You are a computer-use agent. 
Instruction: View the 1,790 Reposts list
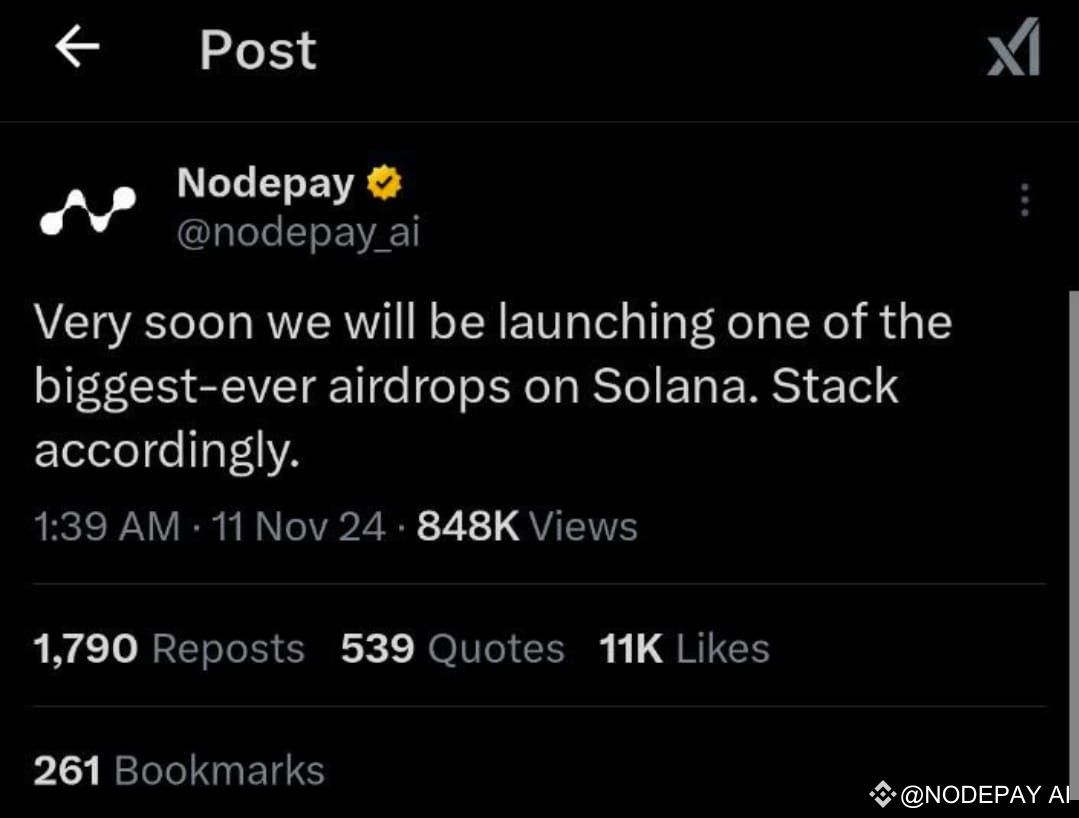pos(169,649)
